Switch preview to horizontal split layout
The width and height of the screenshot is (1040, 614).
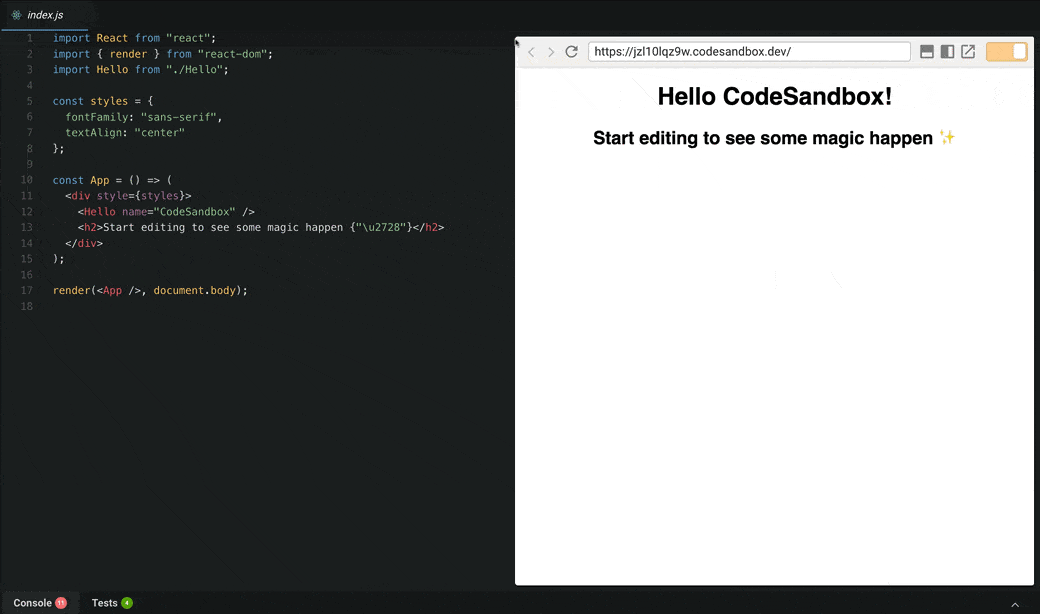pyautogui.click(x=927, y=51)
